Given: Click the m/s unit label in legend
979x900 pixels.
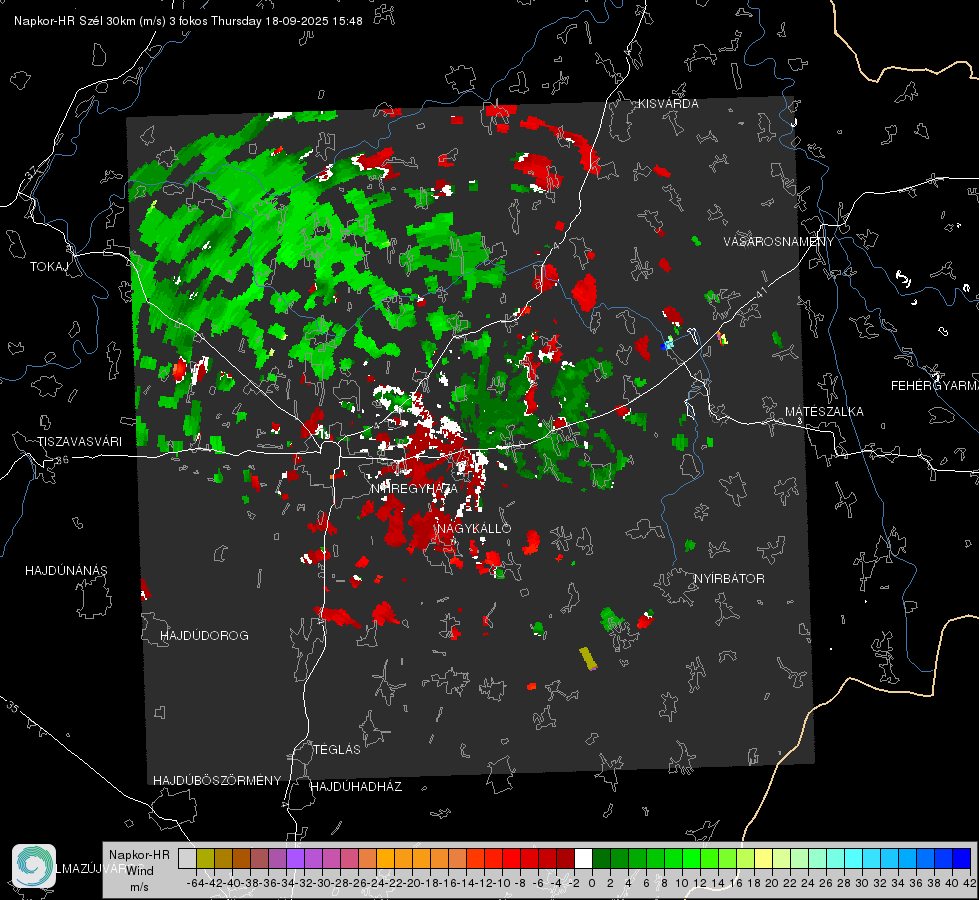Looking at the screenshot, I should tap(139, 887).
